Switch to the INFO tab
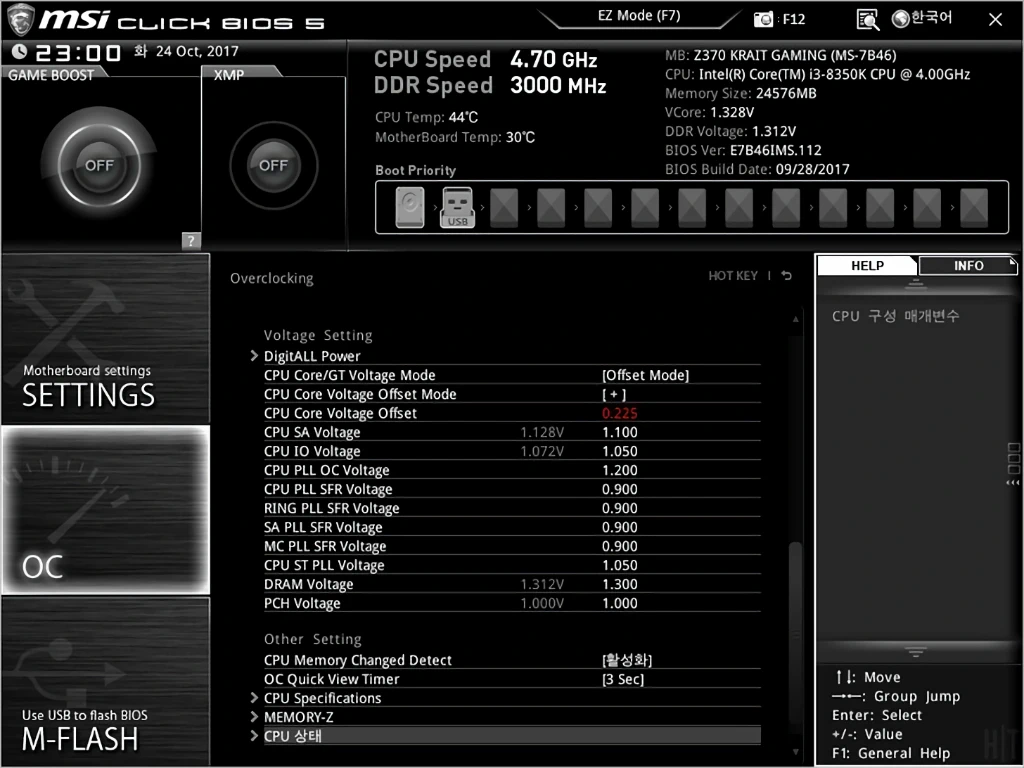The width and height of the screenshot is (1024, 768). click(x=968, y=266)
